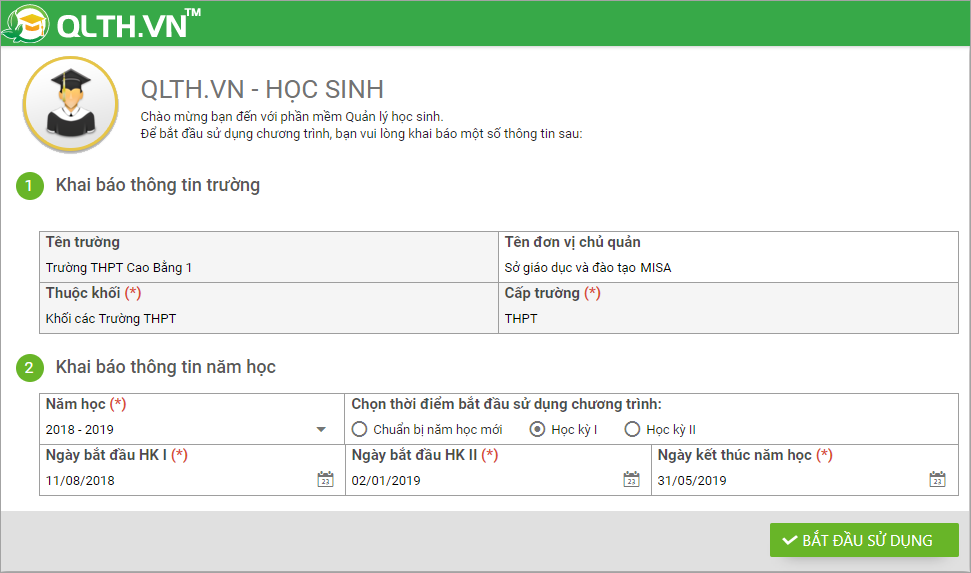The height and width of the screenshot is (573, 971).
Task: Click the Bắt đầu sử dụng button
Action: point(864,541)
